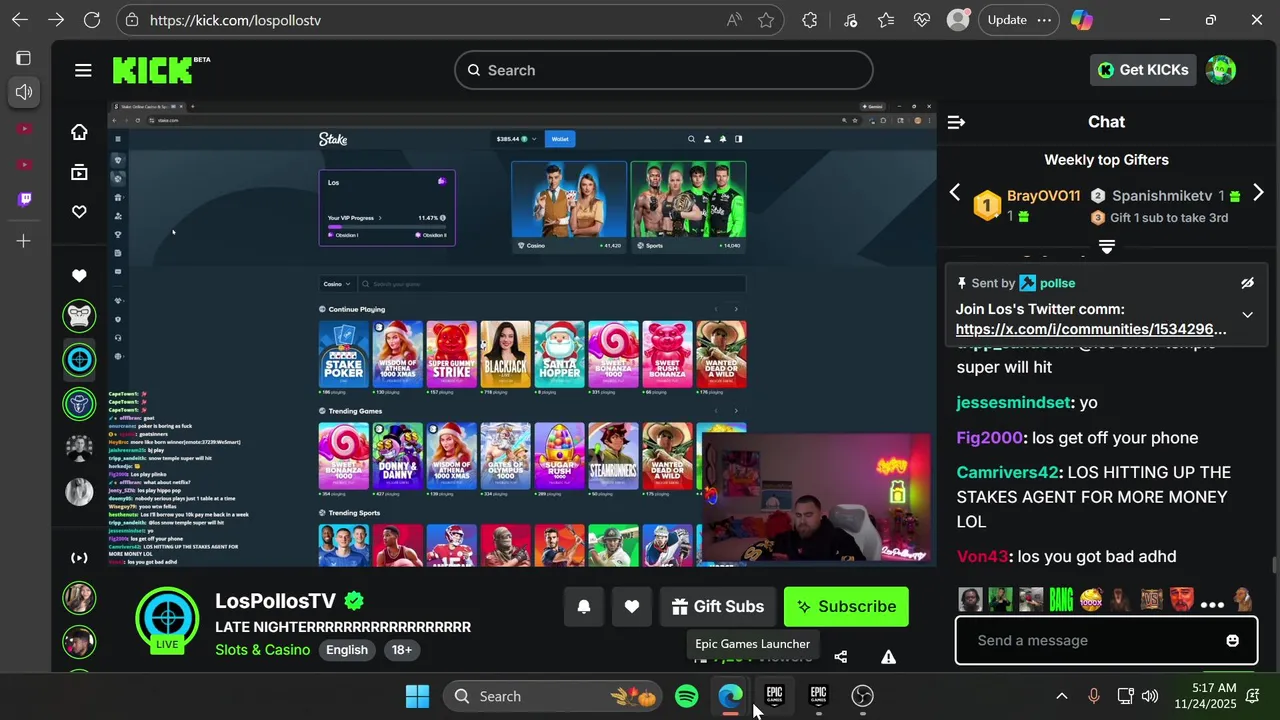
Task: Click the Get KICKs button
Action: (1143, 70)
